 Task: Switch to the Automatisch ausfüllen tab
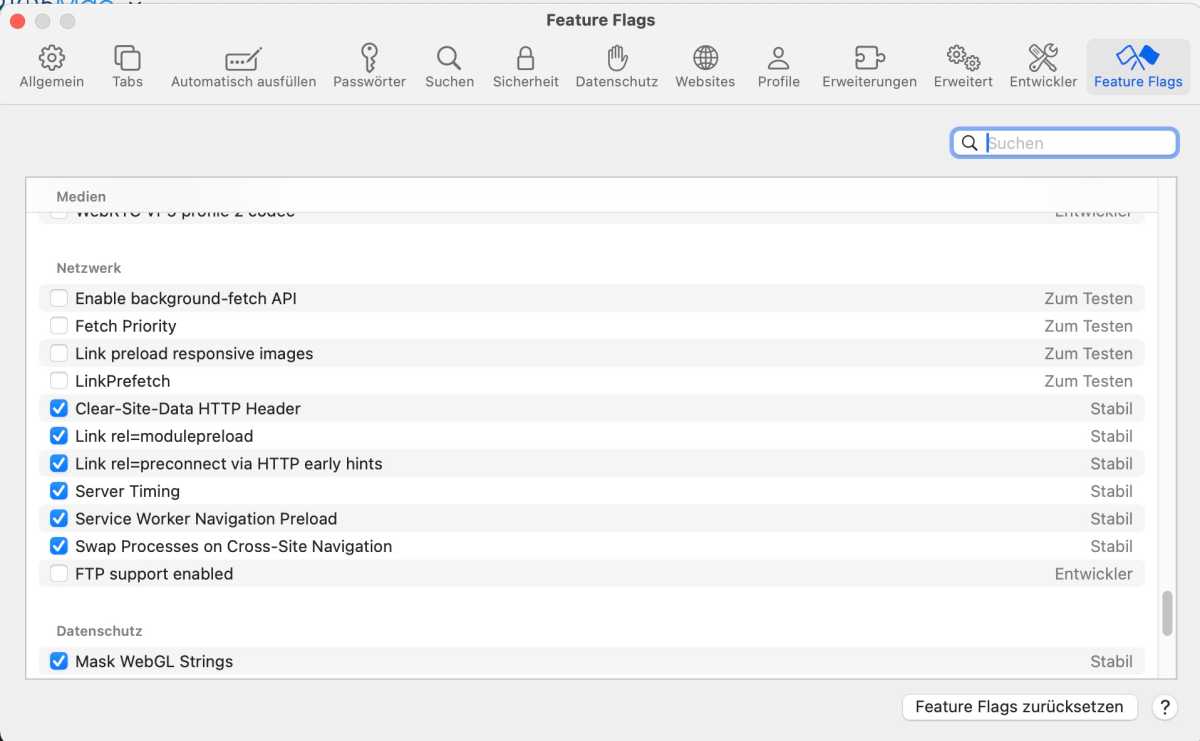pos(243,67)
